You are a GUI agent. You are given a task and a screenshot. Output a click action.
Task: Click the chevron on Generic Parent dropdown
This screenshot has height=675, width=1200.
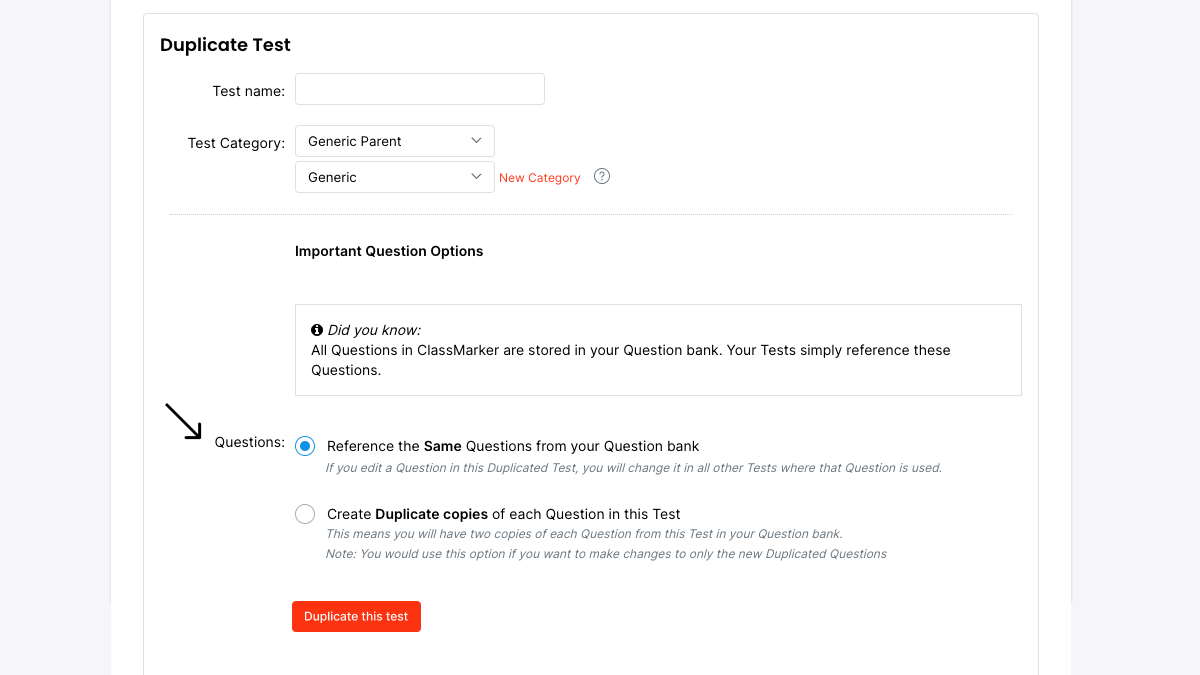[476, 141]
